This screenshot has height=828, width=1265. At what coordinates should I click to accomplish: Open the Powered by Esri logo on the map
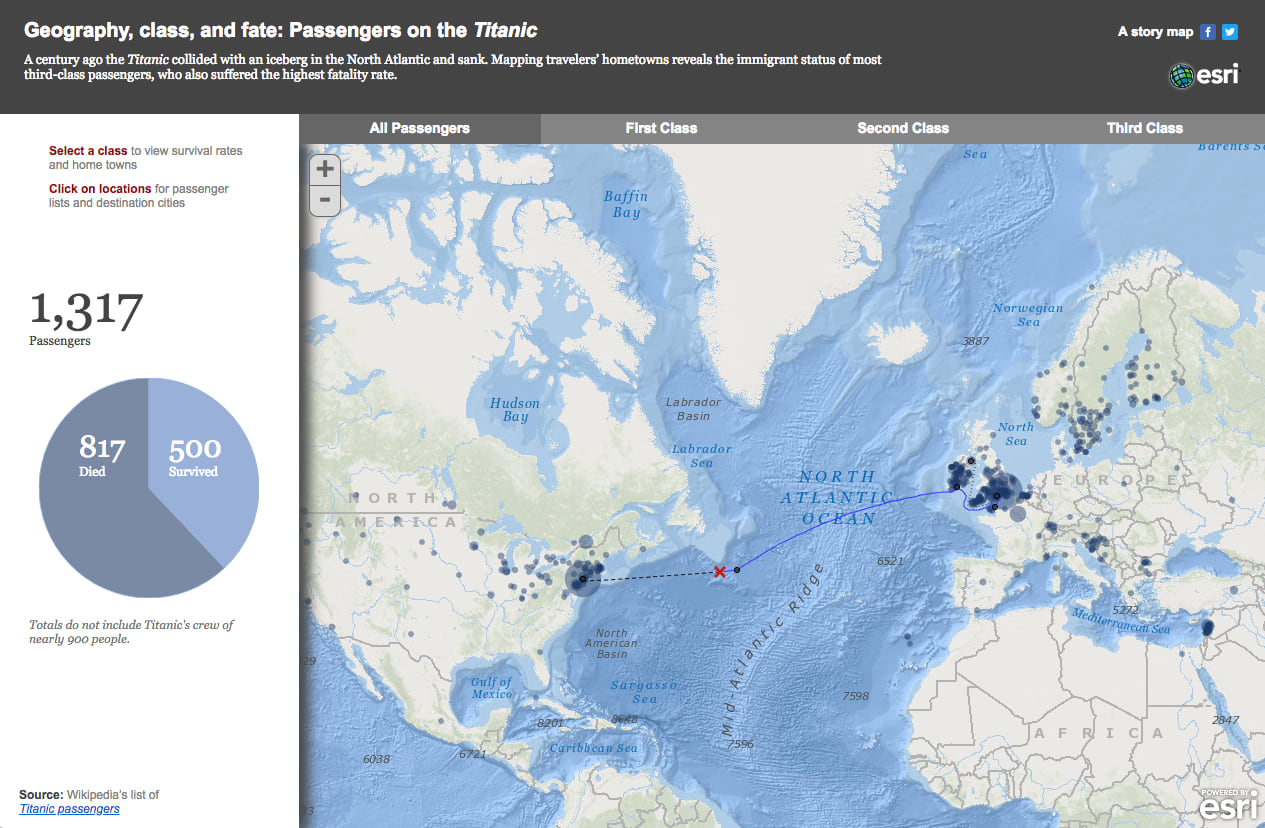click(x=1229, y=803)
